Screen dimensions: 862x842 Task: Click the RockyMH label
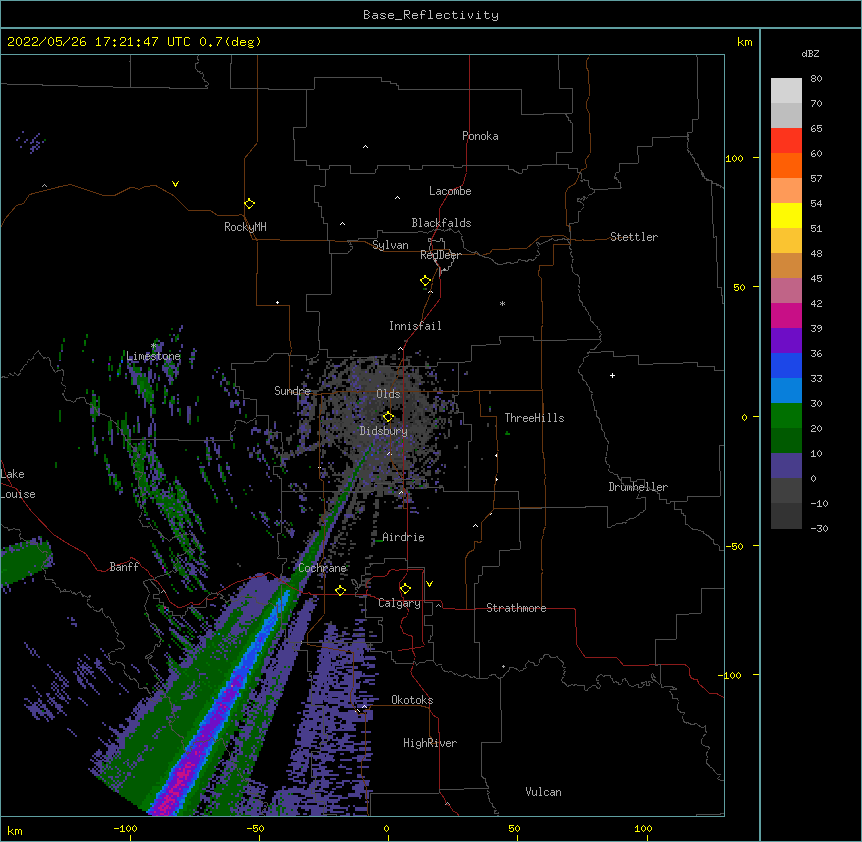(245, 227)
